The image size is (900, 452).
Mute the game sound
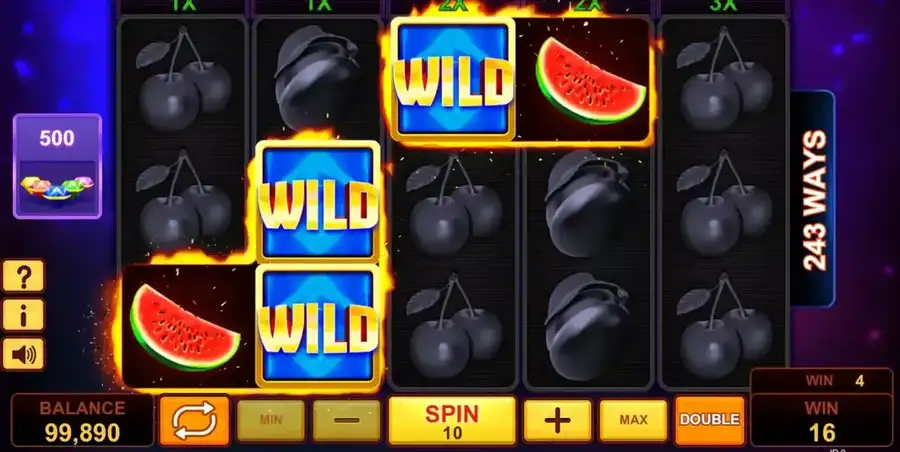(x=24, y=354)
